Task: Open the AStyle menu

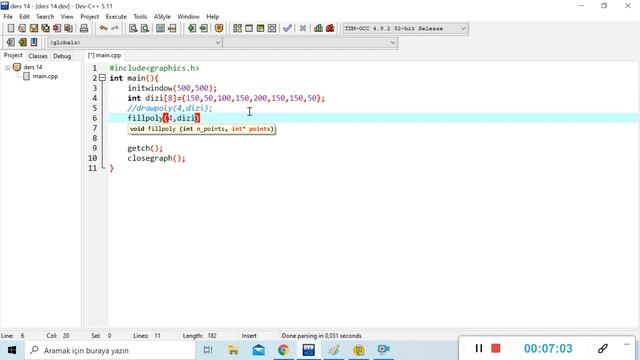Action: [x=162, y=17]
